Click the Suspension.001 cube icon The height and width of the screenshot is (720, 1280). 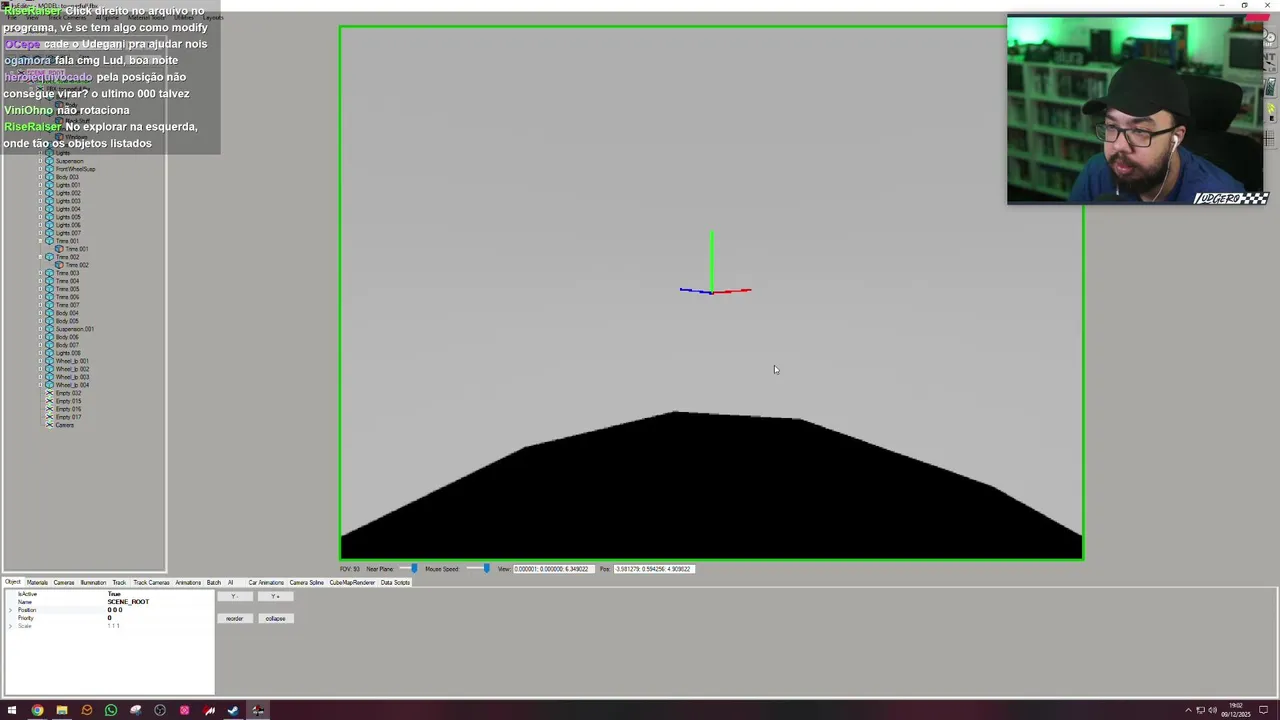(49, 329)
